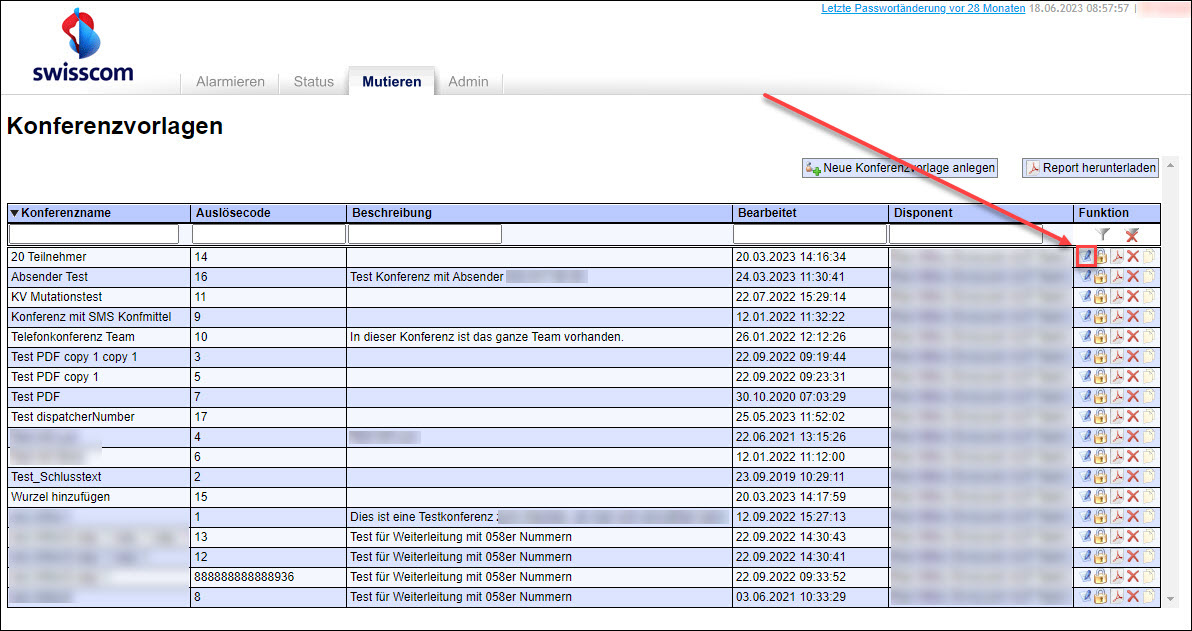Screen dimensions: 1192x631
Task: Copy the 'Telefonkonferenz Team' template
Action: tap(1149, 336)
